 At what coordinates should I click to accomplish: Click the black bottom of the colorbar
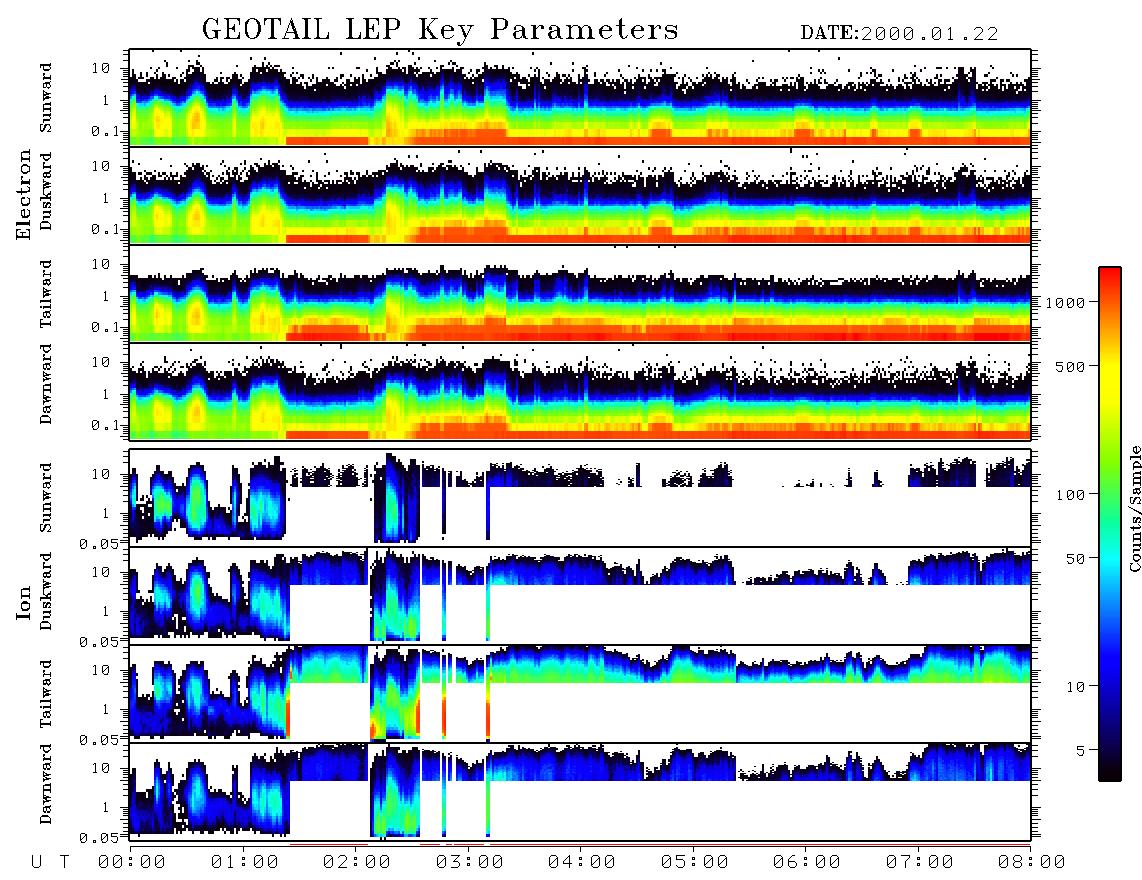click(1109, 772)
